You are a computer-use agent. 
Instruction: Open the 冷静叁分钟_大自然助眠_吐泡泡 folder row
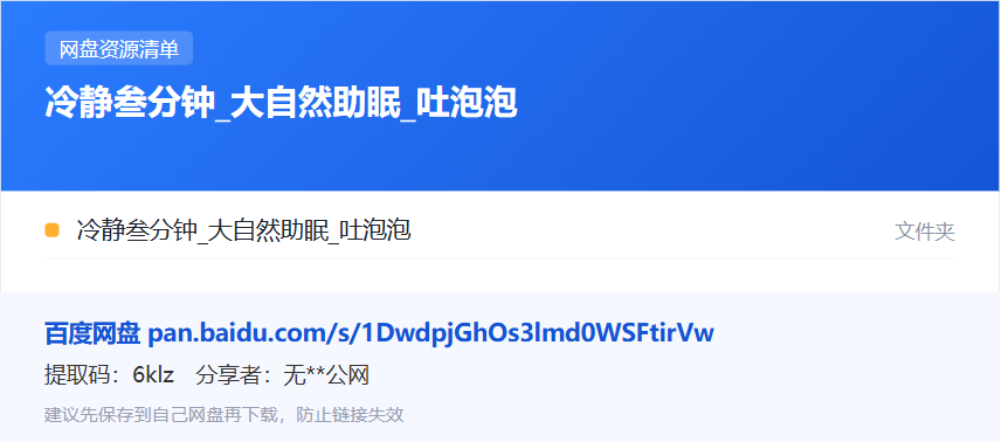(x=499, y=231)
